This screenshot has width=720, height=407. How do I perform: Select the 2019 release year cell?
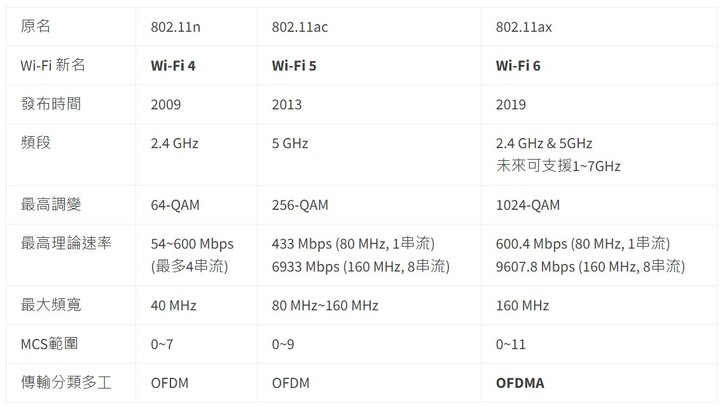599,104
